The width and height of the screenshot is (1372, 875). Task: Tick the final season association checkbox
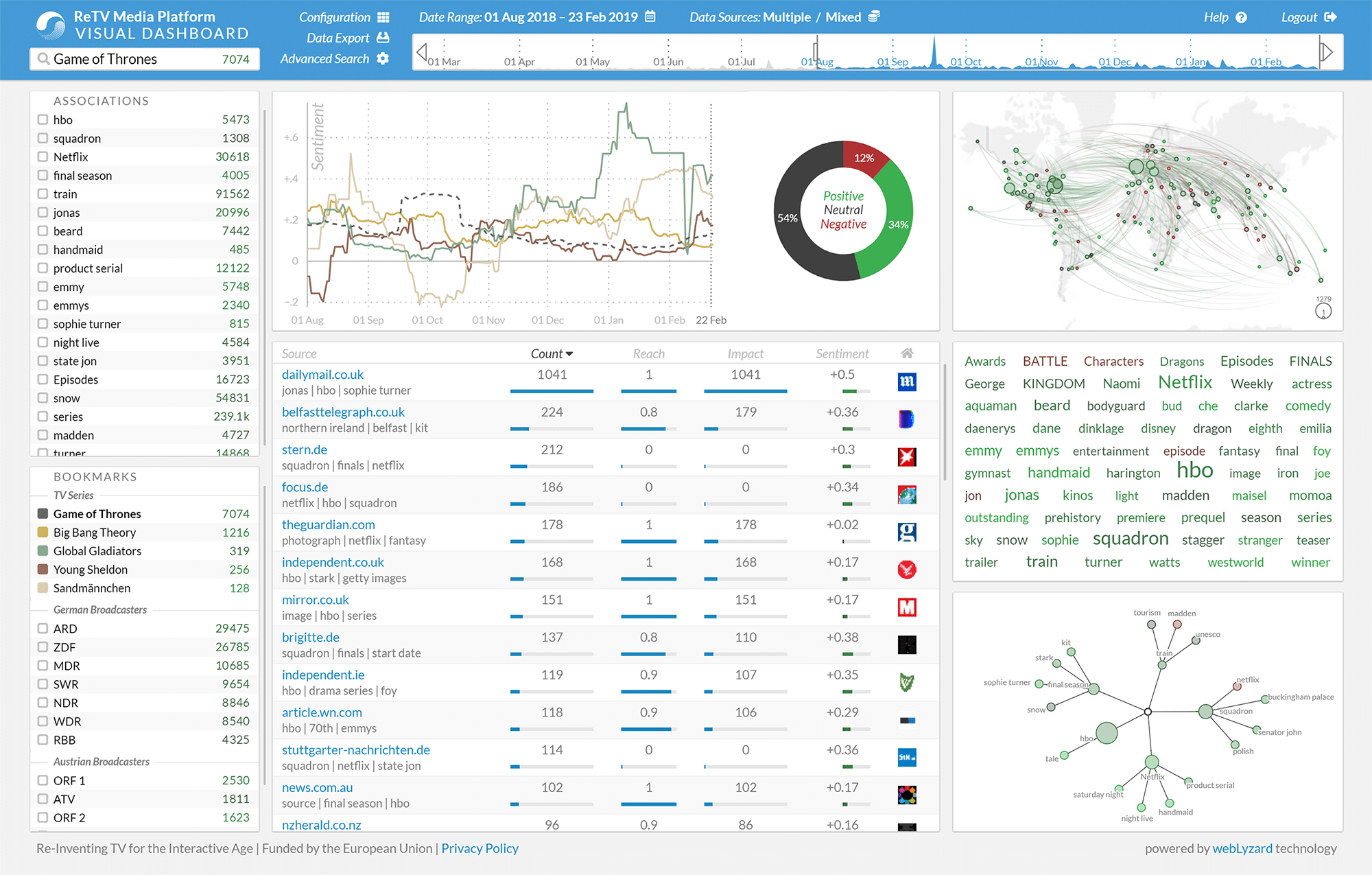[43, 175]
